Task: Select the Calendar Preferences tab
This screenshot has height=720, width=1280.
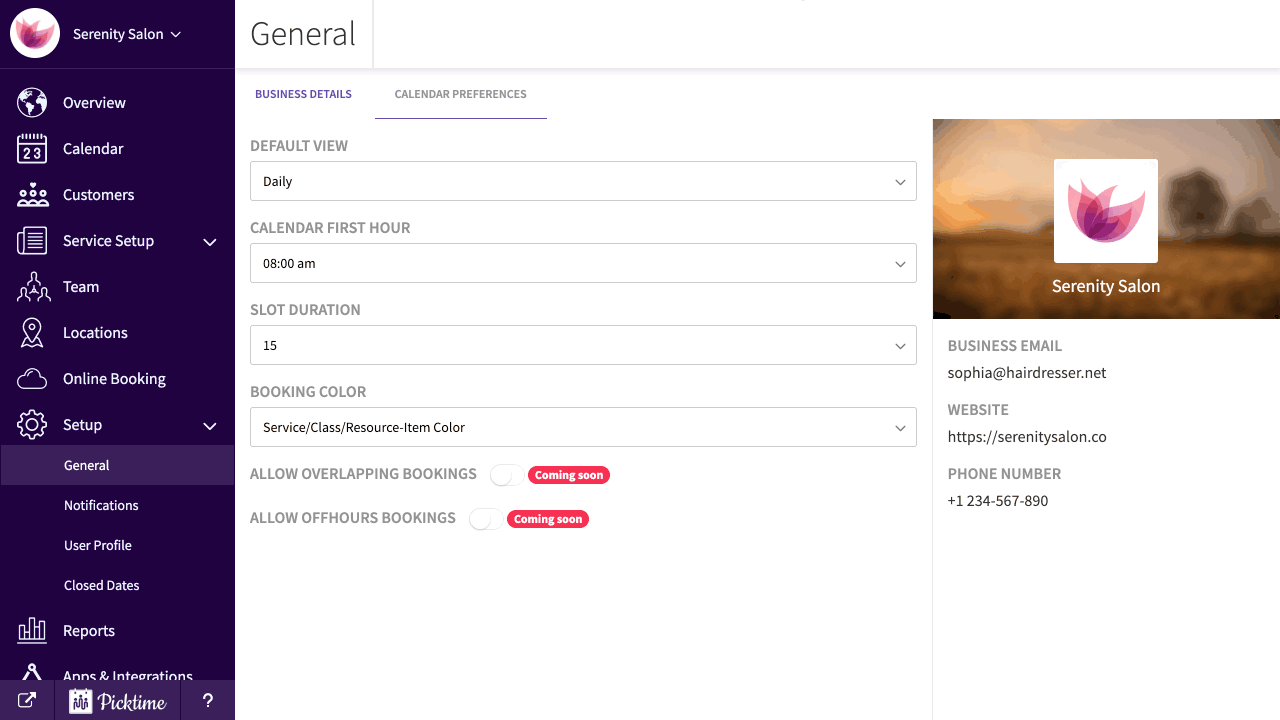Action: point(460,94)
